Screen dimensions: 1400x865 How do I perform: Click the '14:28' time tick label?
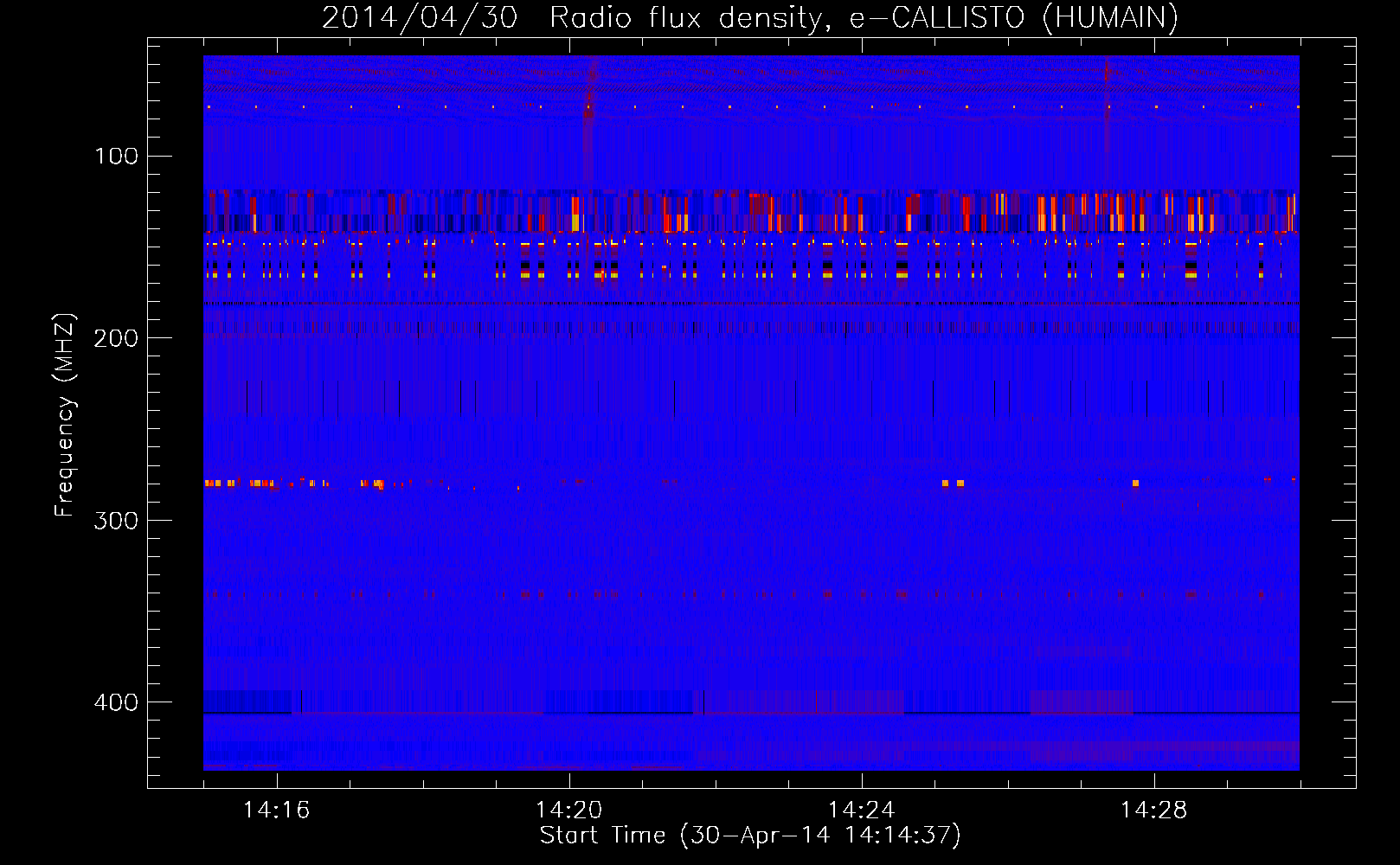1153,811
